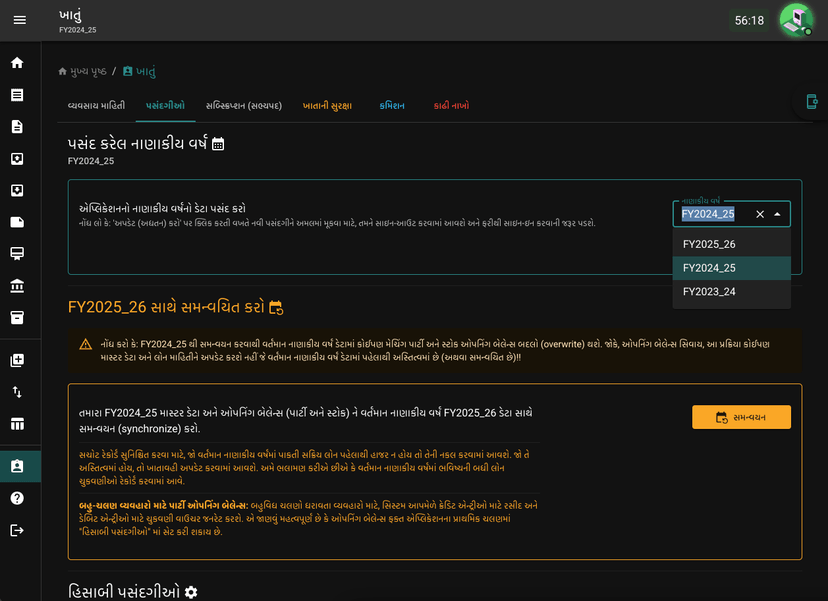Go to home via sidebar house icon

[x=17, y=63]
